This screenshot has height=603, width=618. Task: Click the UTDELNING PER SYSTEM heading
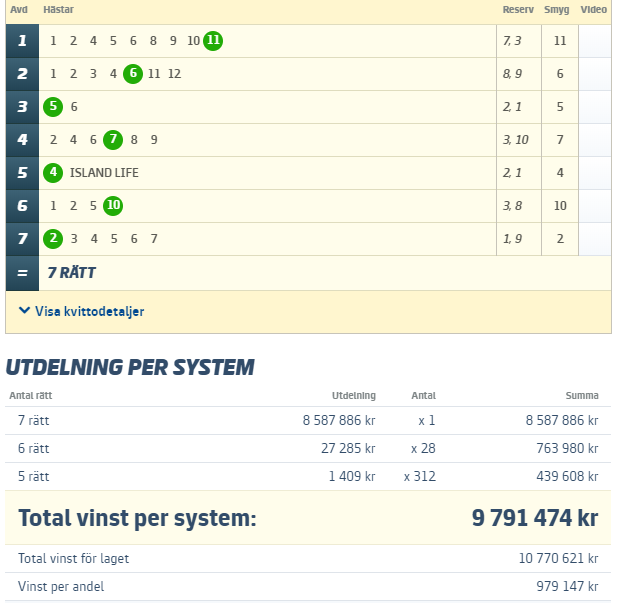click(x=130, y=367)
